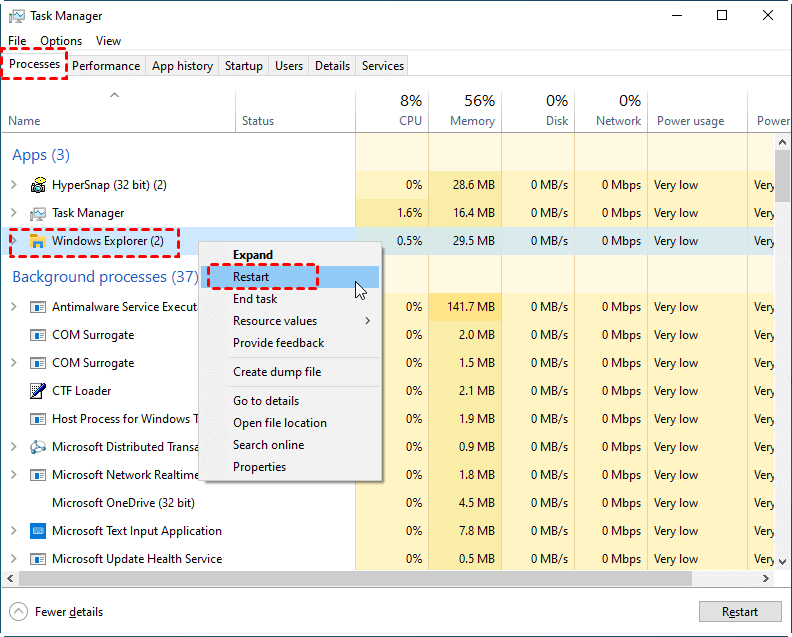Click the Microsoft Update Health Service icon
The height and width of the screenshot is (637, 792).
coord(39,559)
